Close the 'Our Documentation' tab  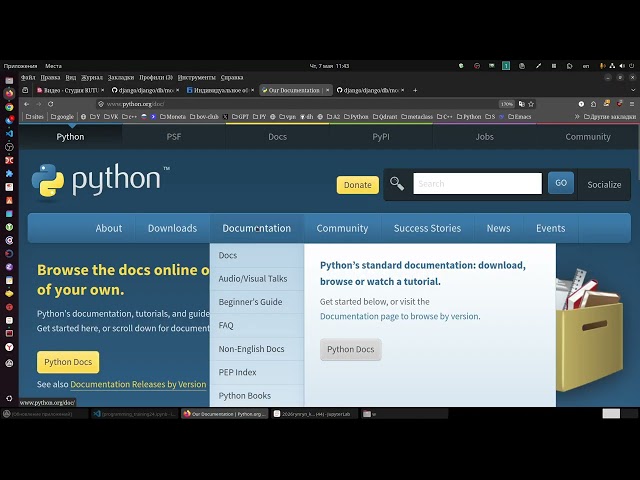click(x=327, y=90)
